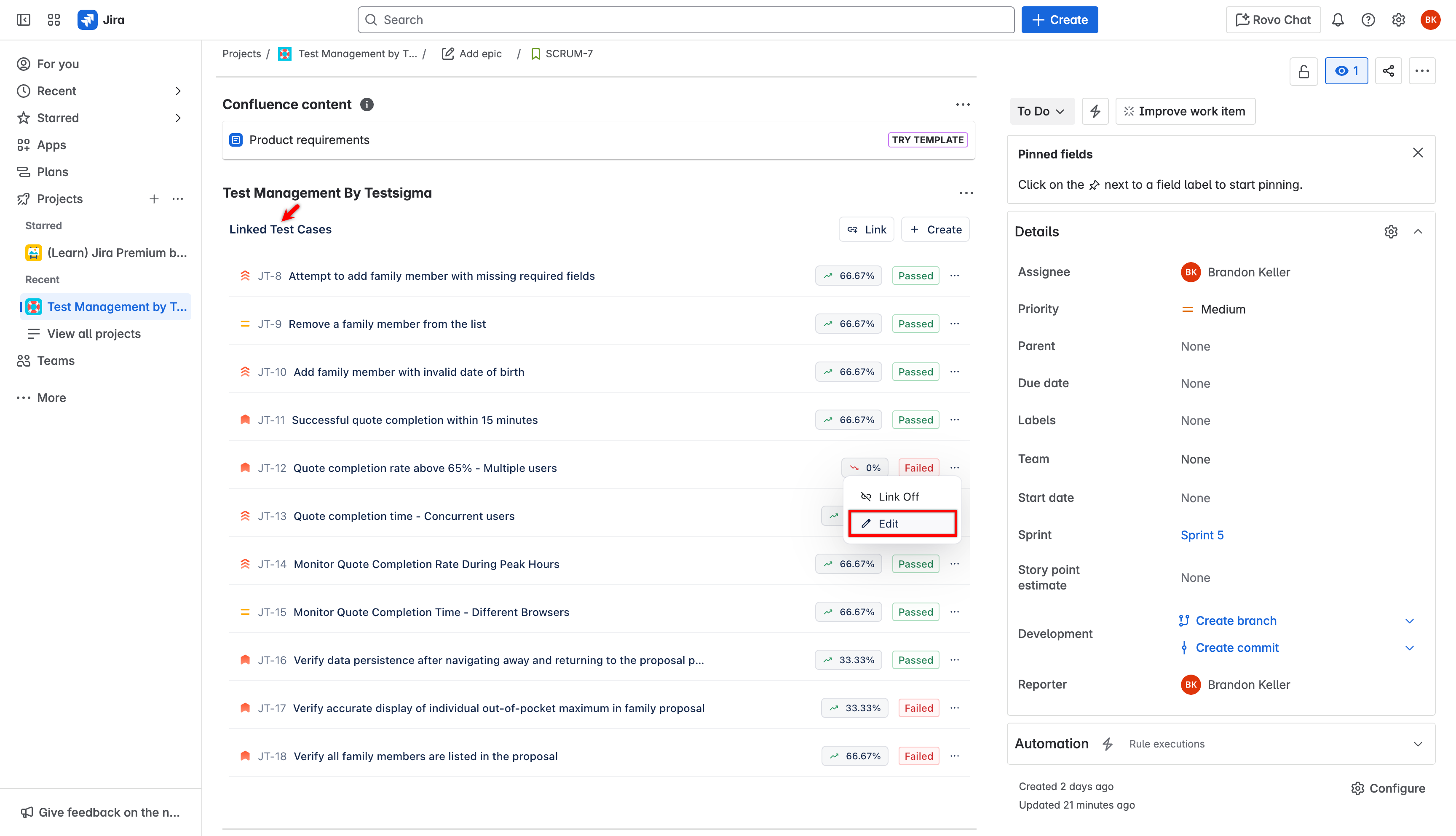
Task: Click the Link test case button
Action: click(866, 230)
